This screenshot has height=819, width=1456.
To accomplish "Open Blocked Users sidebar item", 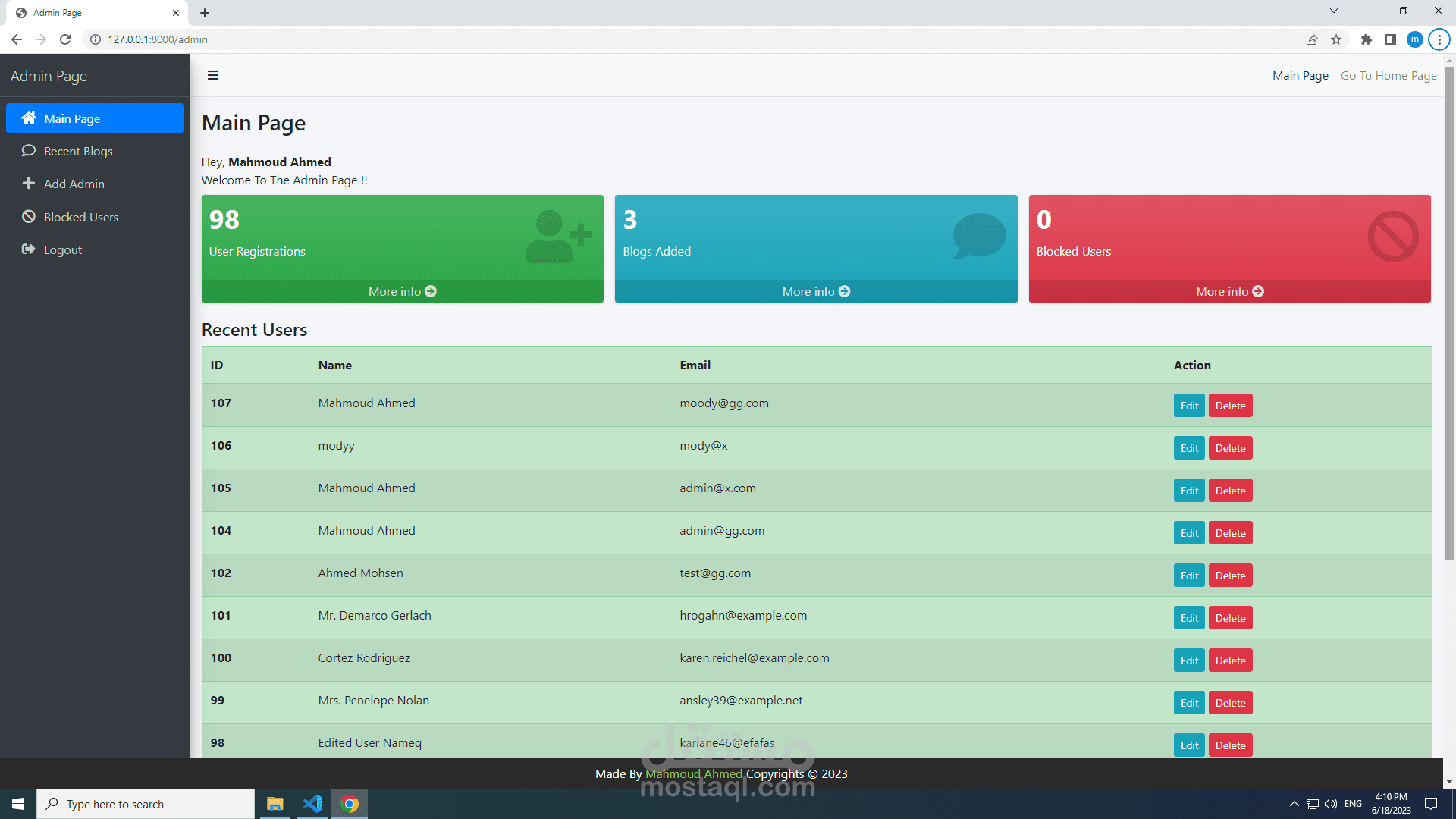I will (x=80, y=217).
